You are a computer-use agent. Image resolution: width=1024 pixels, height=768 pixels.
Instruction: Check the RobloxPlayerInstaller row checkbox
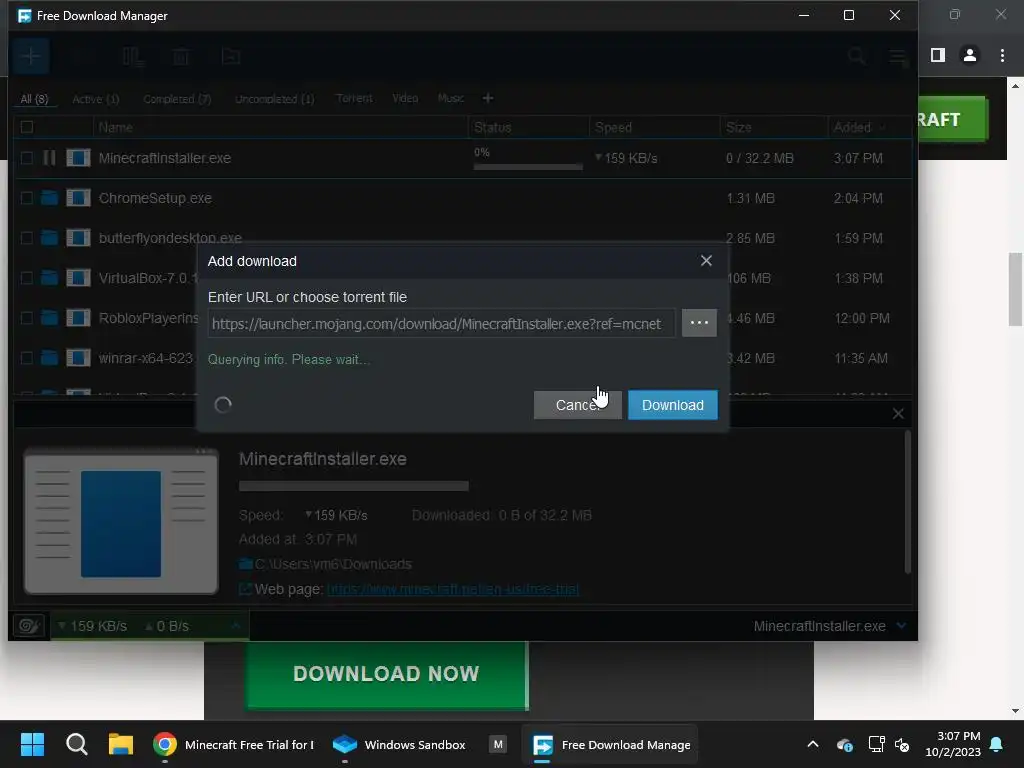click(27, 318)
